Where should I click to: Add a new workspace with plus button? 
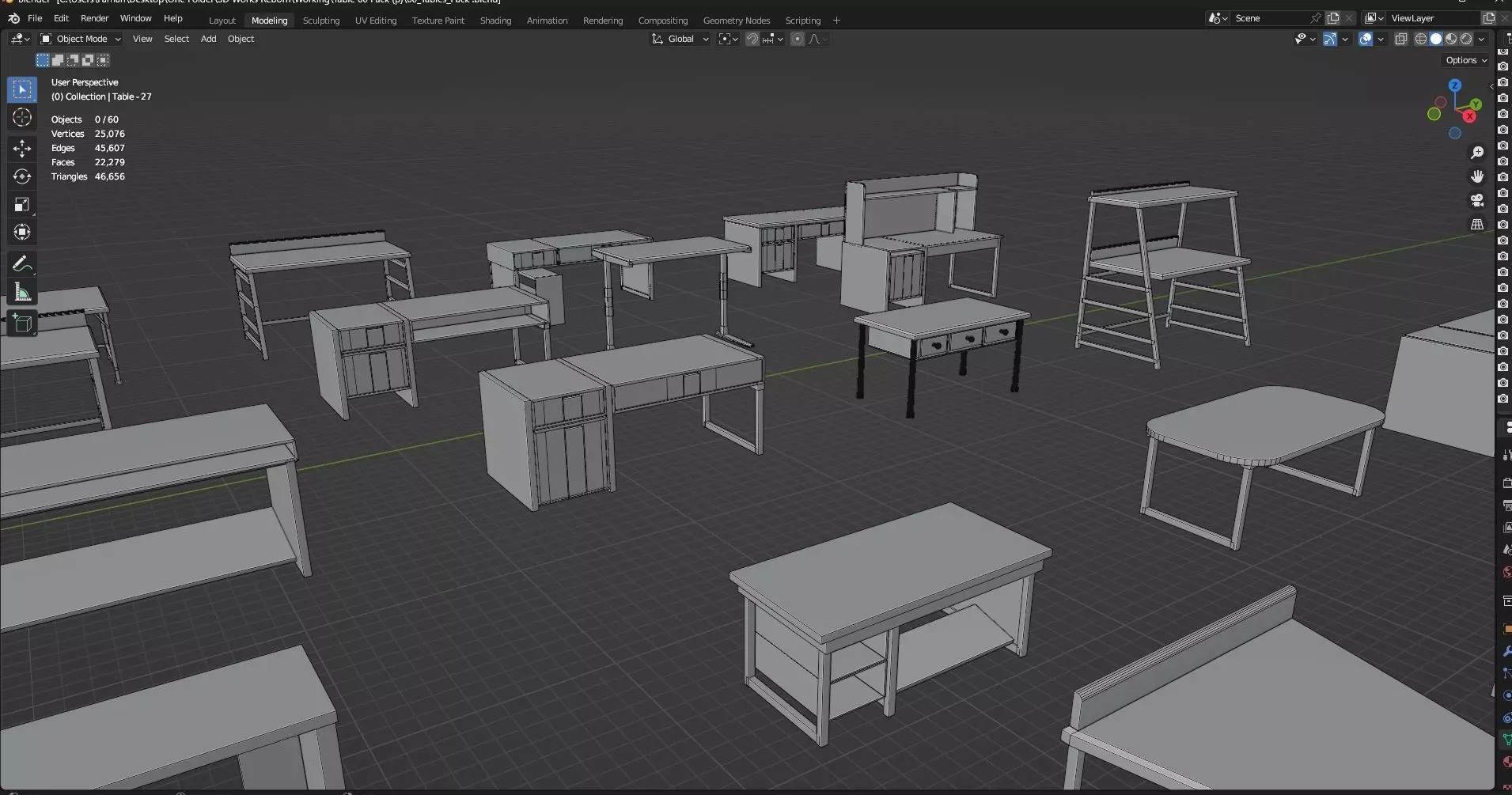(x=836, y=21)
